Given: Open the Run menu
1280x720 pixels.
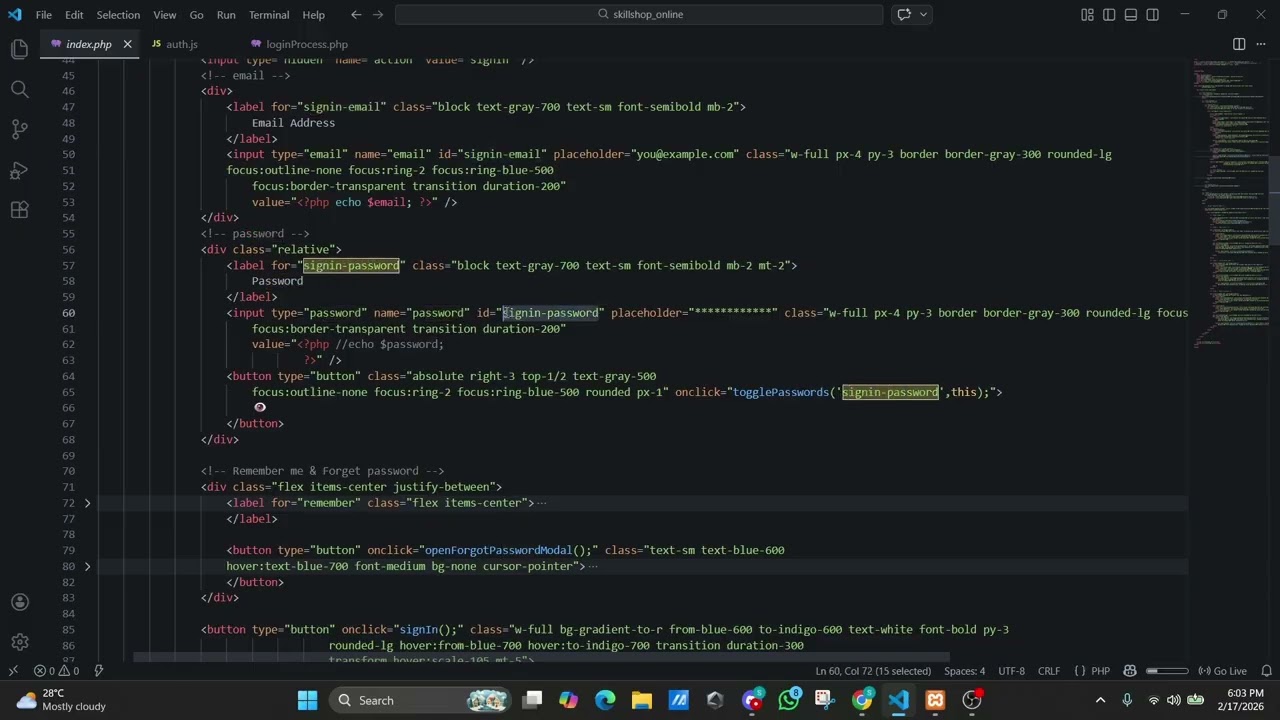Looking at the screenshot, I should 226,15.
